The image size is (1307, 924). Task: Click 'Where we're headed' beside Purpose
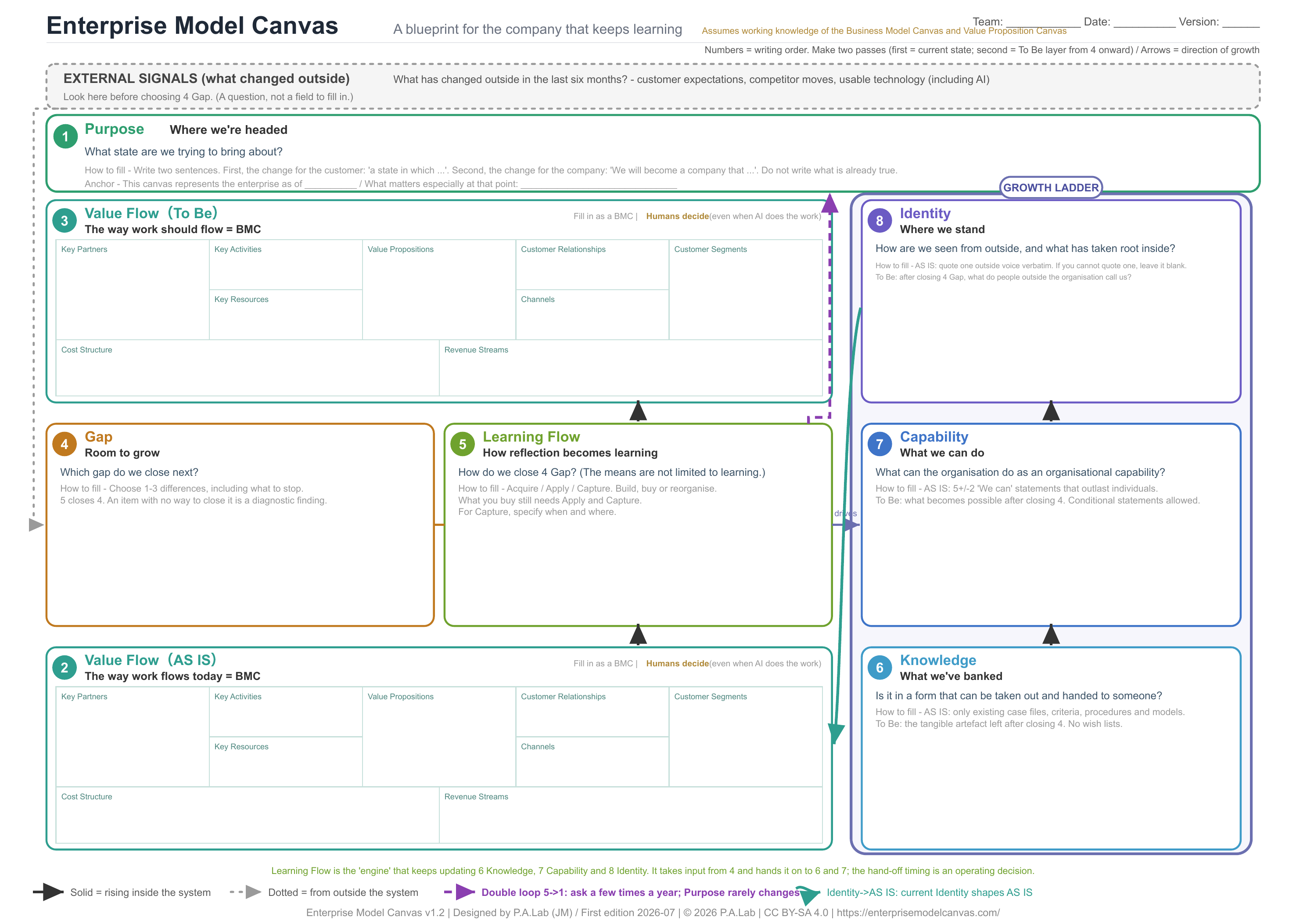pyautogui.click(x=228, y=130)
